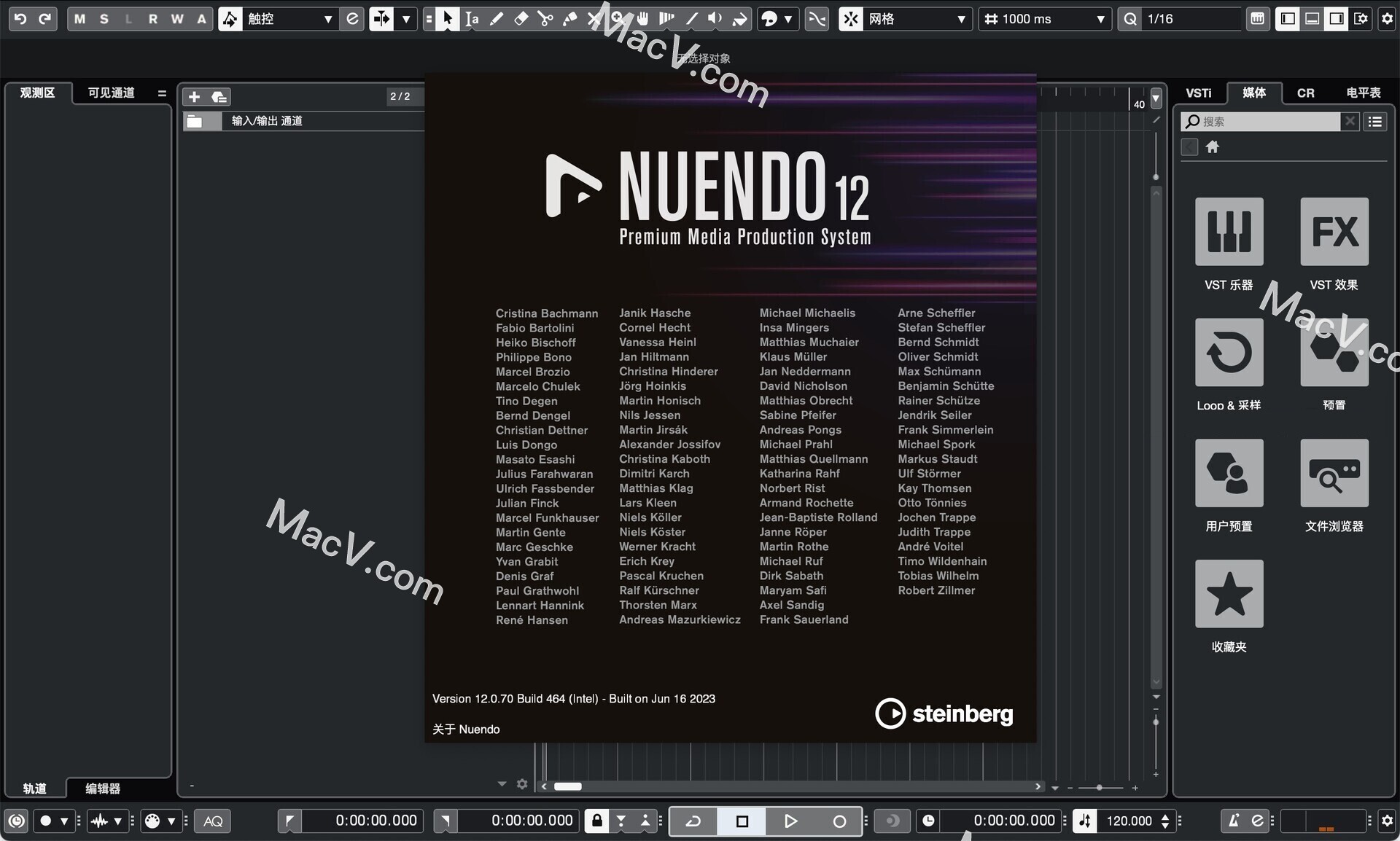The height and width of the screenshot is (841, 1400).
Task: Toggle the metronome click button
Action: [1234, 821]
